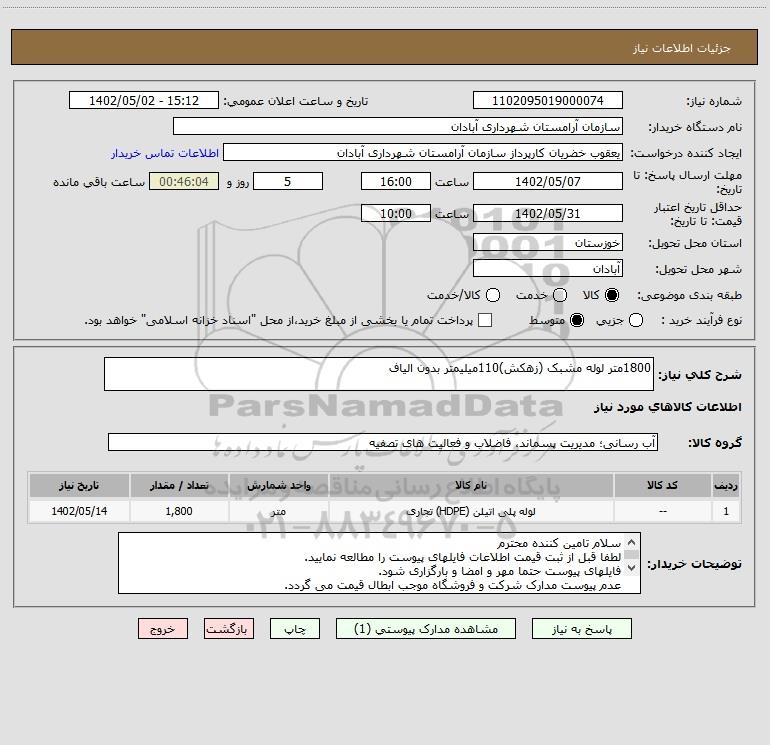
Task: Click the need number field 1102095019000074
Action: coord(548,101)
